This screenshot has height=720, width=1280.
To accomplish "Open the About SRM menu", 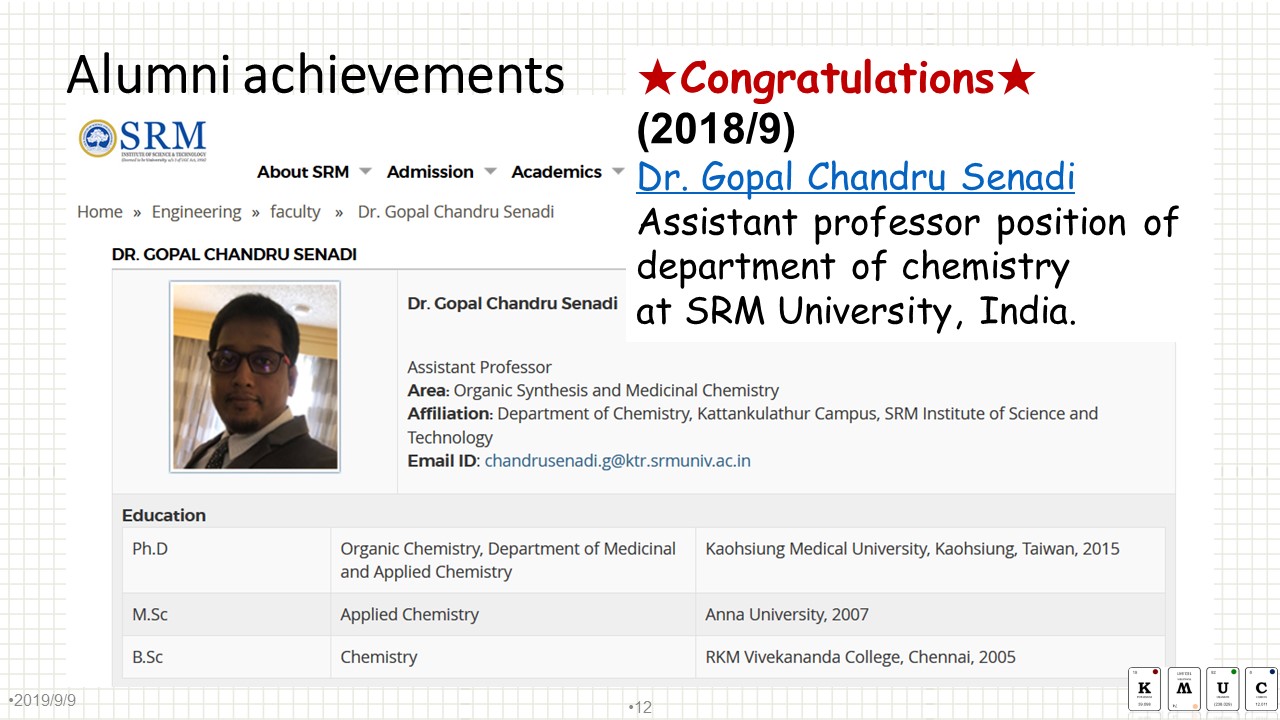I will coord(303,172).
